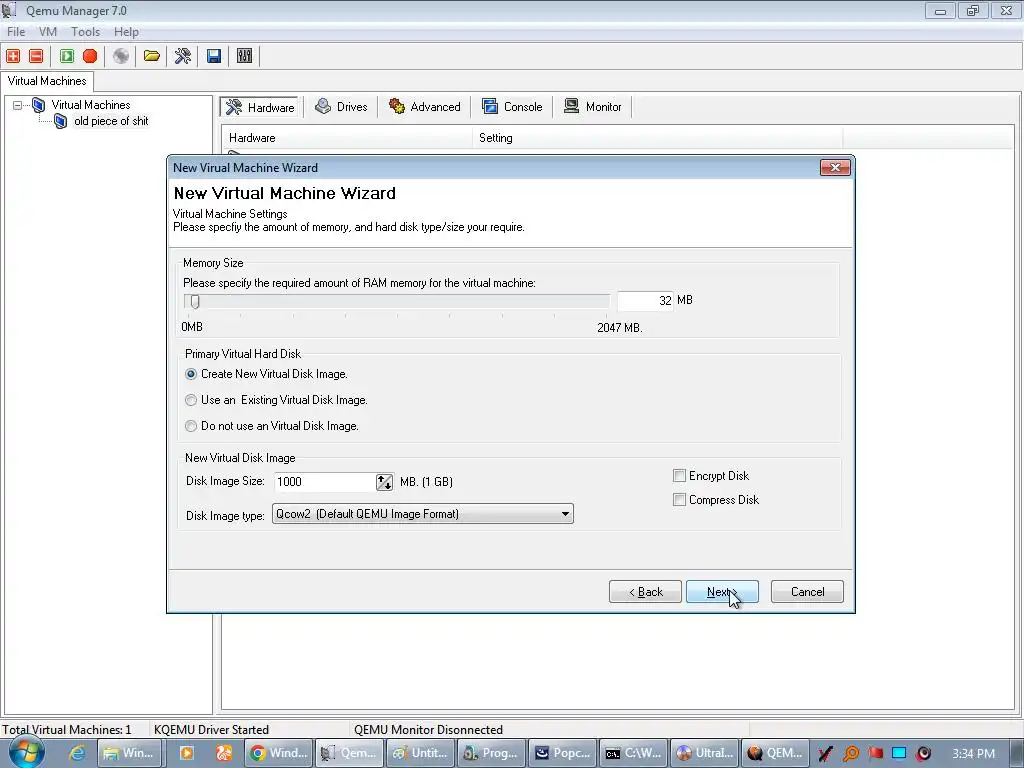The image size is (1024, 768).
Task: Launch Internet Explorer from the taskbar
Action: 77,753
